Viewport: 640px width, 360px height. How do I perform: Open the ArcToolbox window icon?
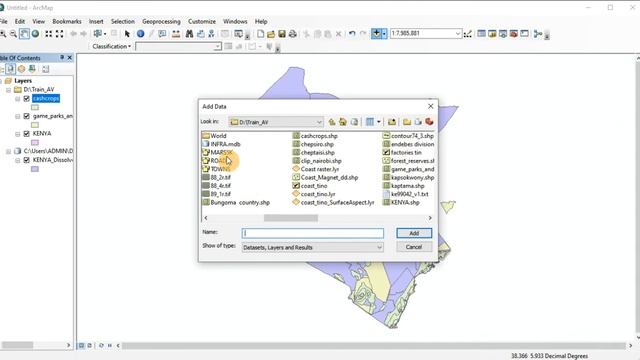pos(513,34)
